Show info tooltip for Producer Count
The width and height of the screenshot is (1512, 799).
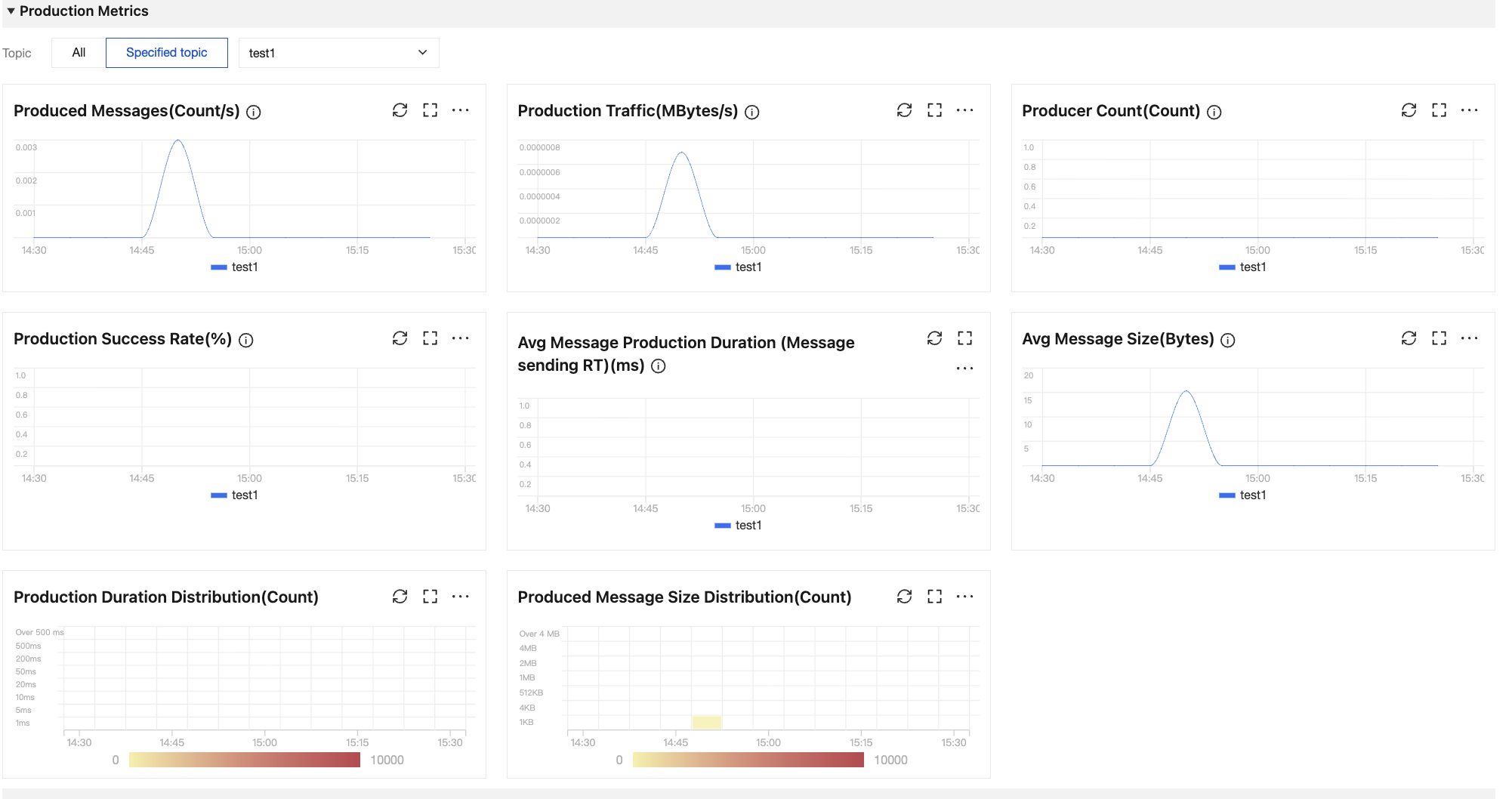point(1214,112)
